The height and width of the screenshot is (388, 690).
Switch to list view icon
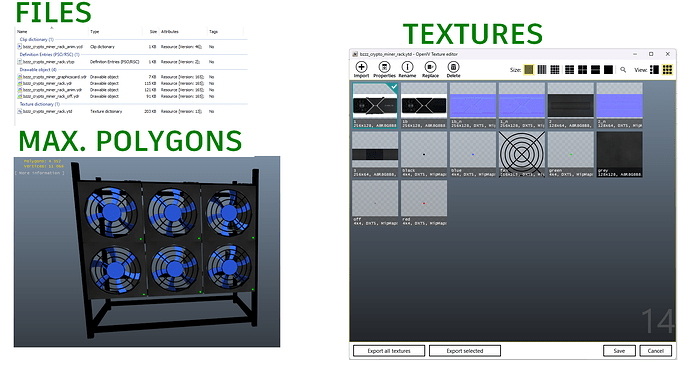tap(654, 70)
